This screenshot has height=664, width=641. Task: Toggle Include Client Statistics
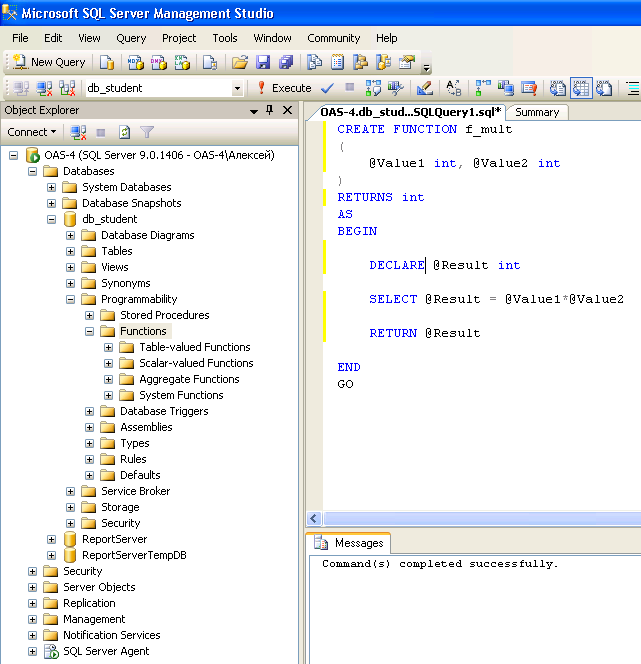[x=506, y=88]
